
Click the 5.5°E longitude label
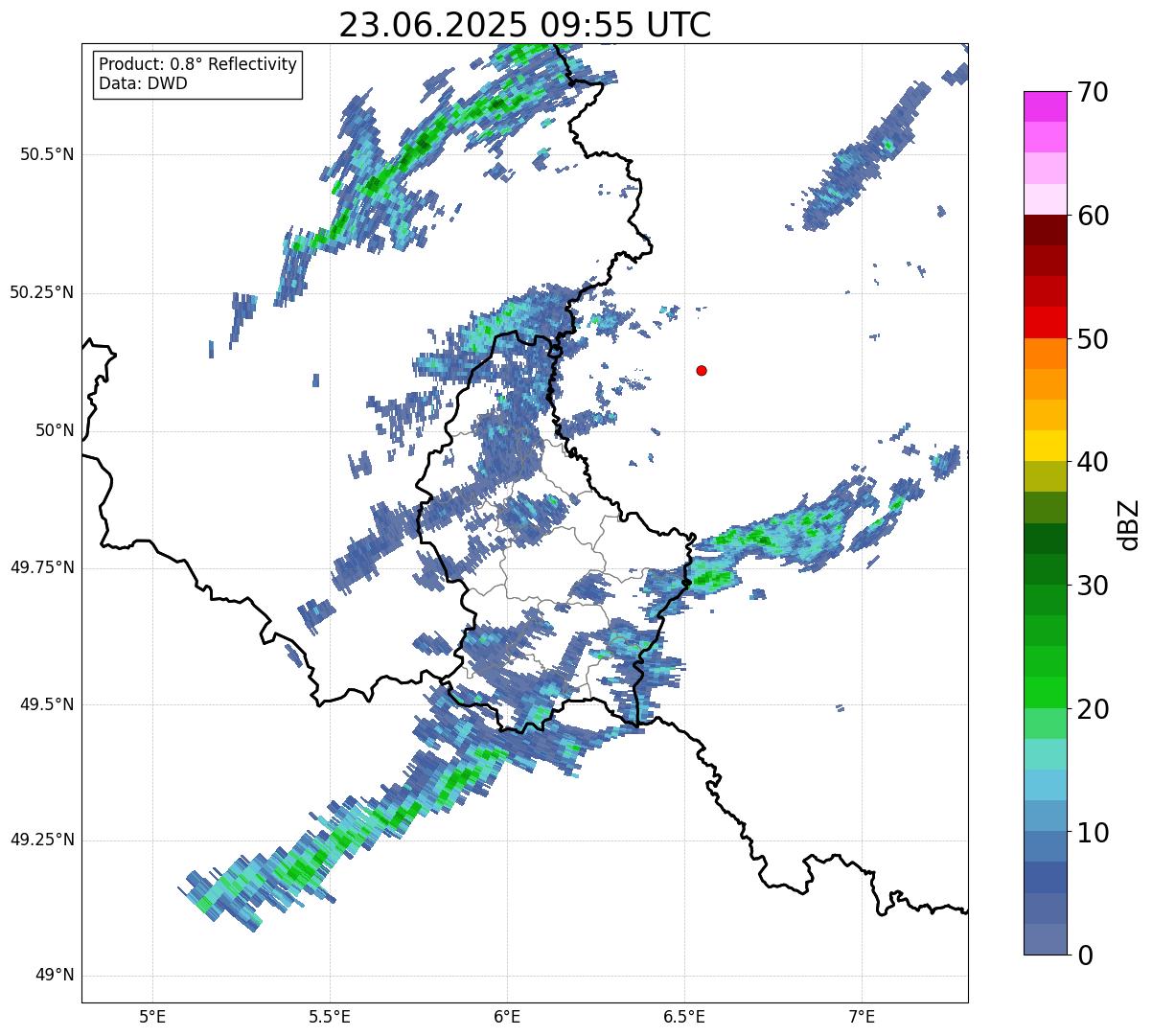pyautogui.click(x=330, y=1016)
